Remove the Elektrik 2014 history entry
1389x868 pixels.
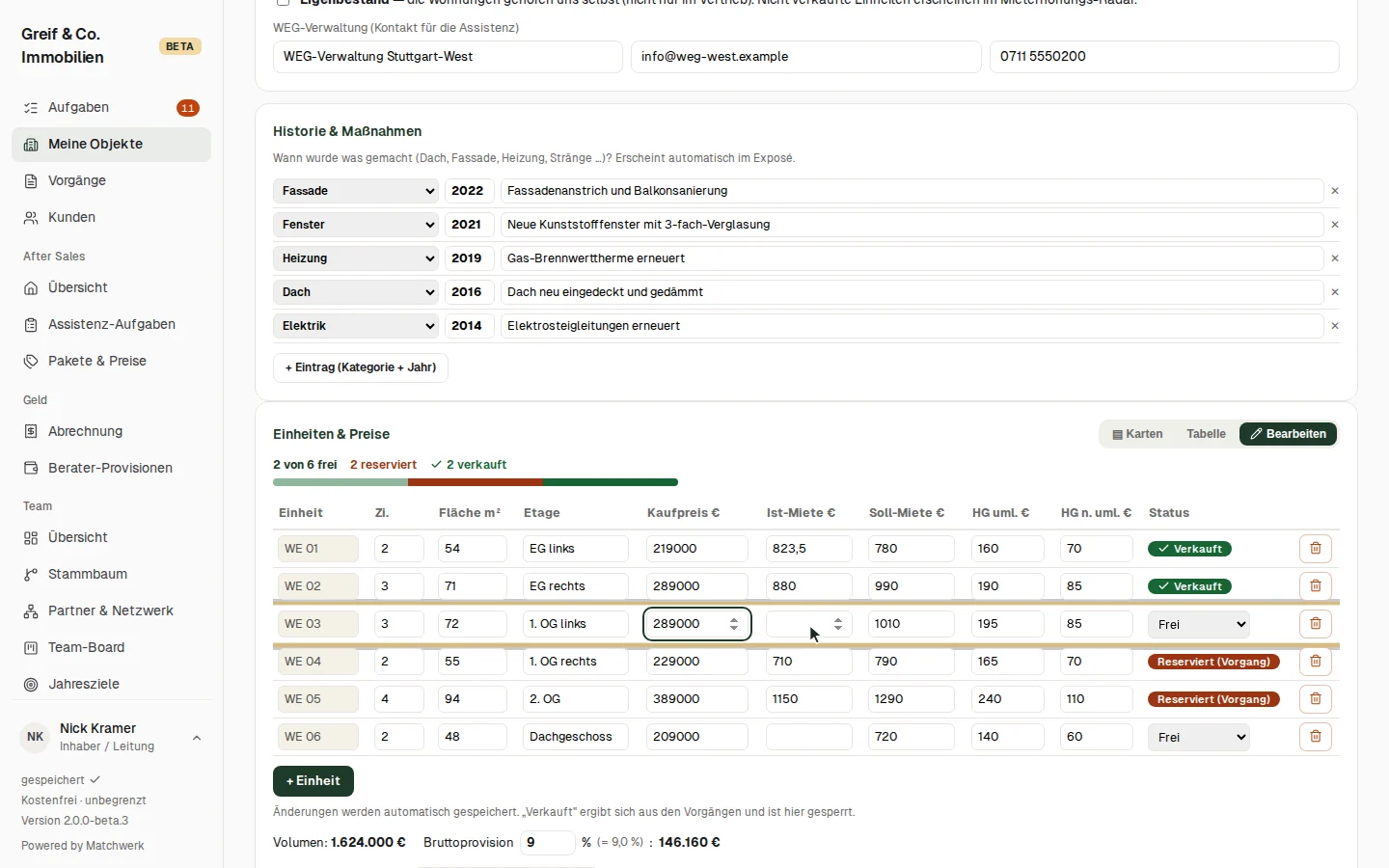1335,326
